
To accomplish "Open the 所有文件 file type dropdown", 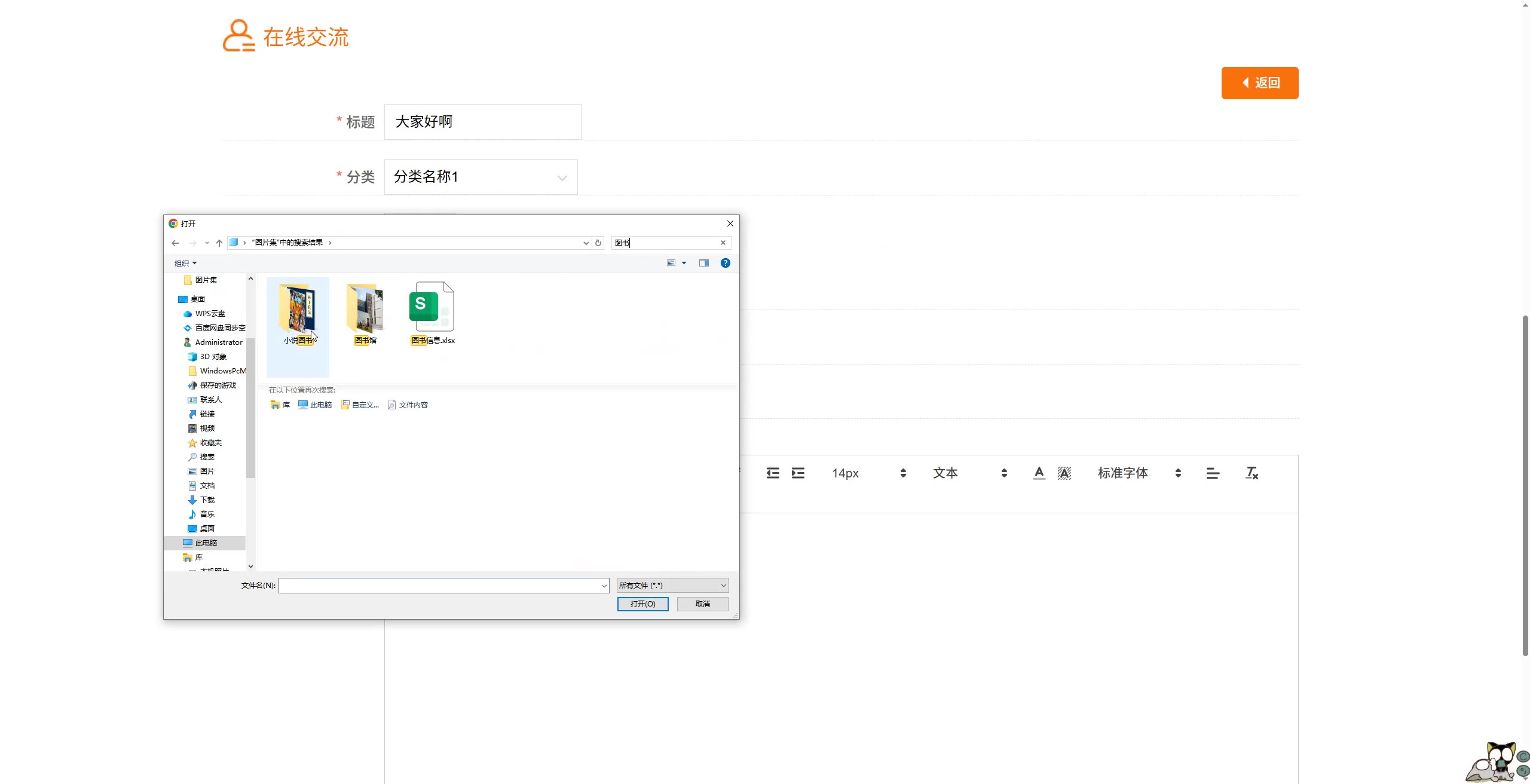I will tap(672, 586).
